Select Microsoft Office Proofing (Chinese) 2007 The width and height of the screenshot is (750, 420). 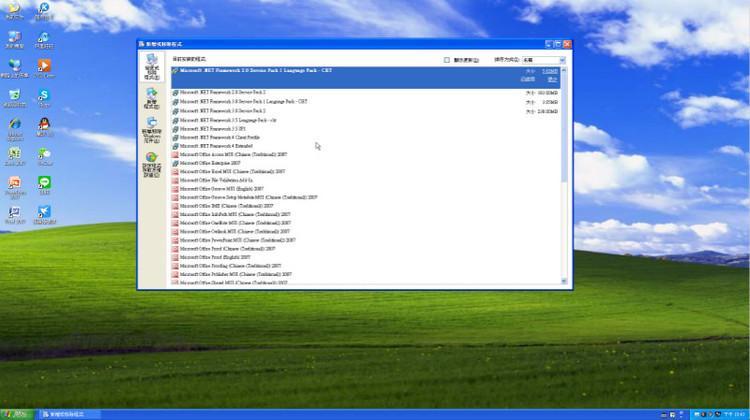(x=366, y=266)
